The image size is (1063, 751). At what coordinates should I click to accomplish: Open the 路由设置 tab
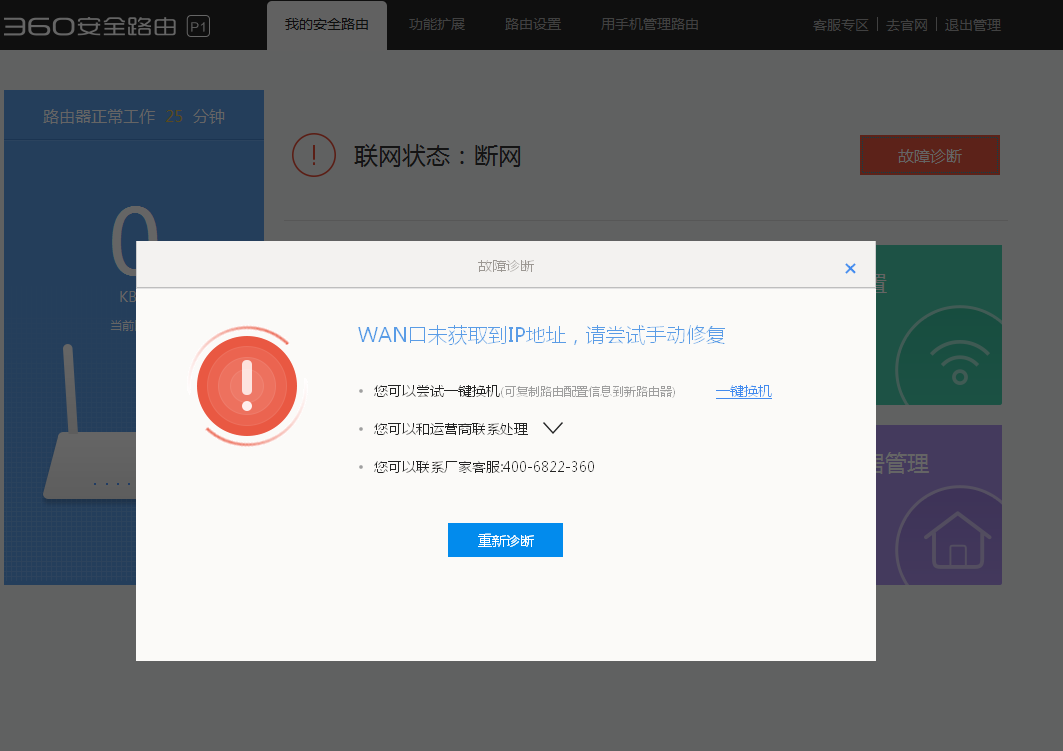[533, 25]
